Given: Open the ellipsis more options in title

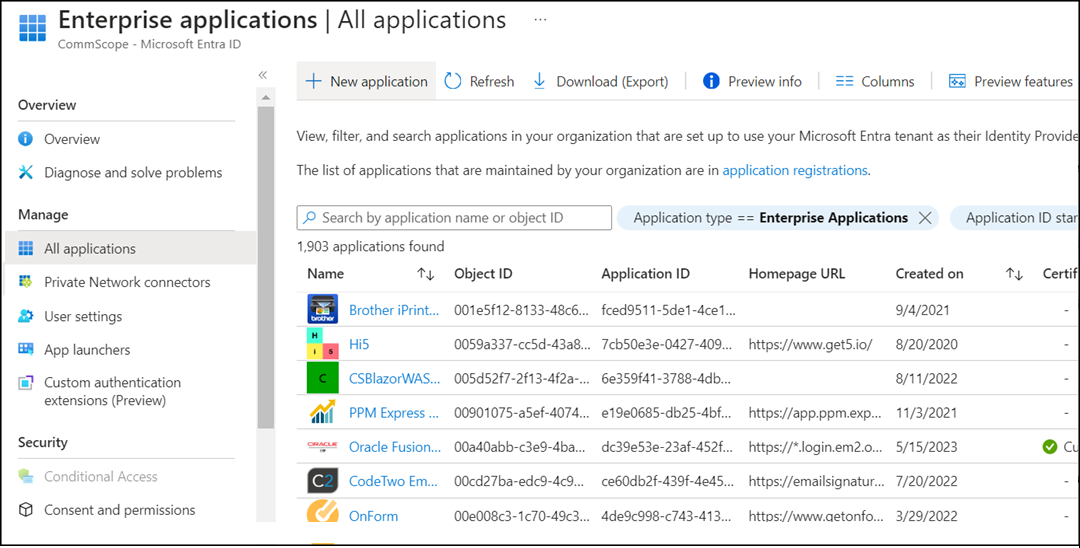Looking at the screenshot, I should [540, 20].
